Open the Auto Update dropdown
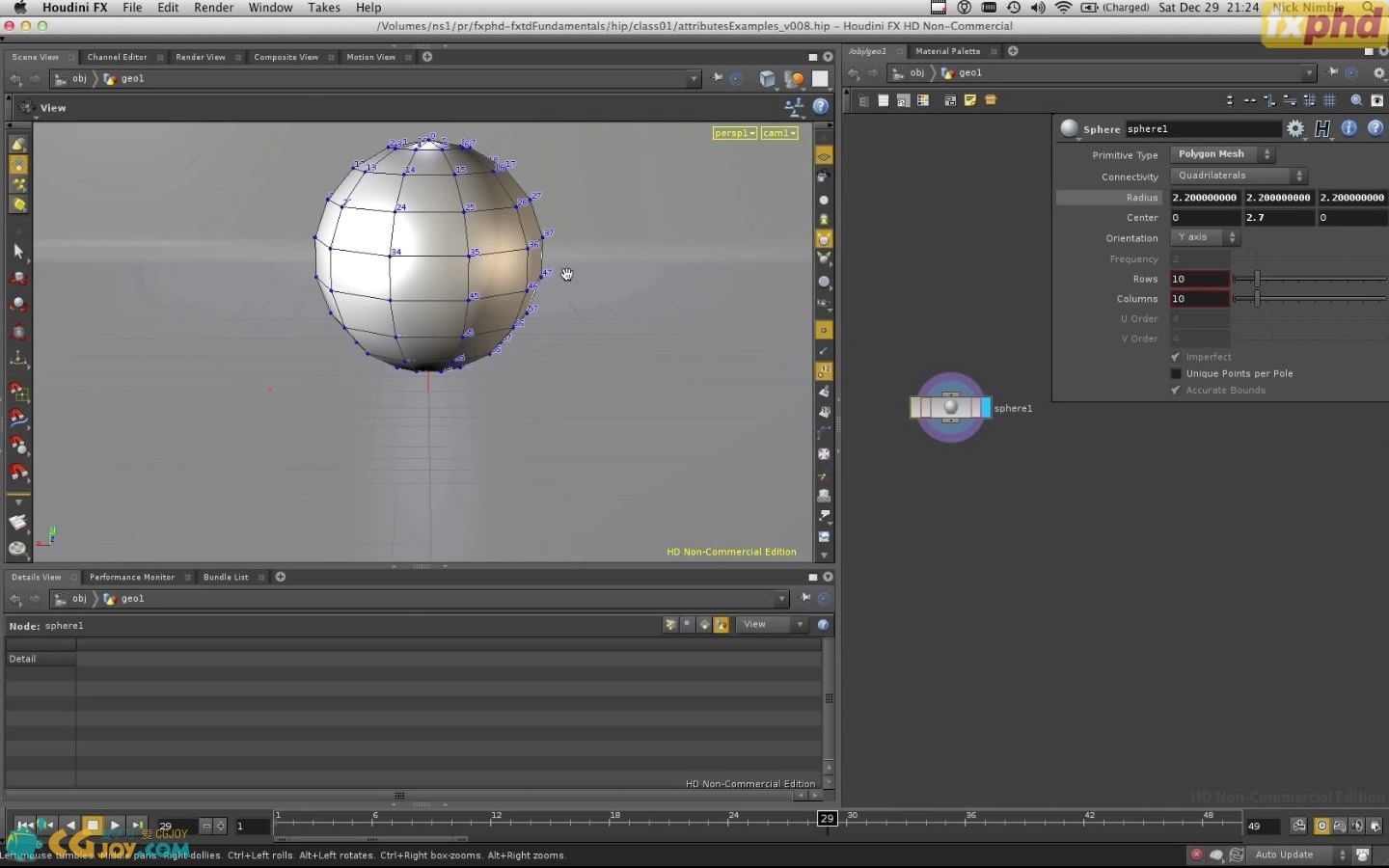This screenshot has width=1389, height=868. coord(1299,854)
